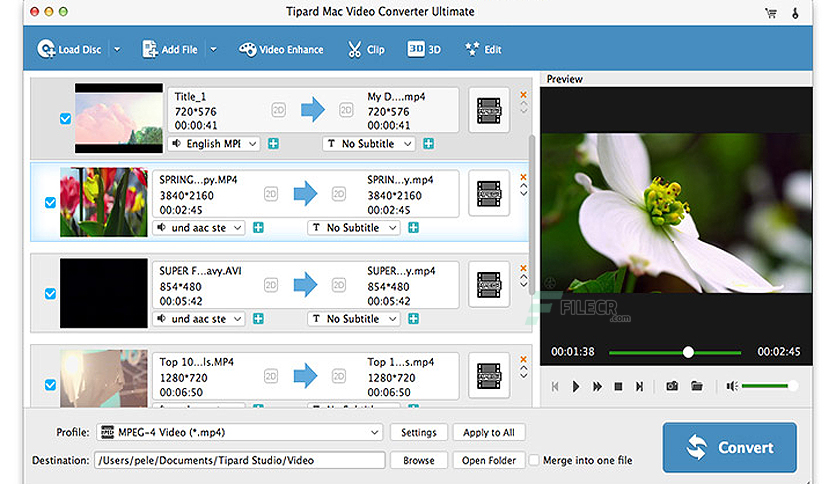Uncheck the SPRING video checkbox
The image size is (836, 484).
50,203
